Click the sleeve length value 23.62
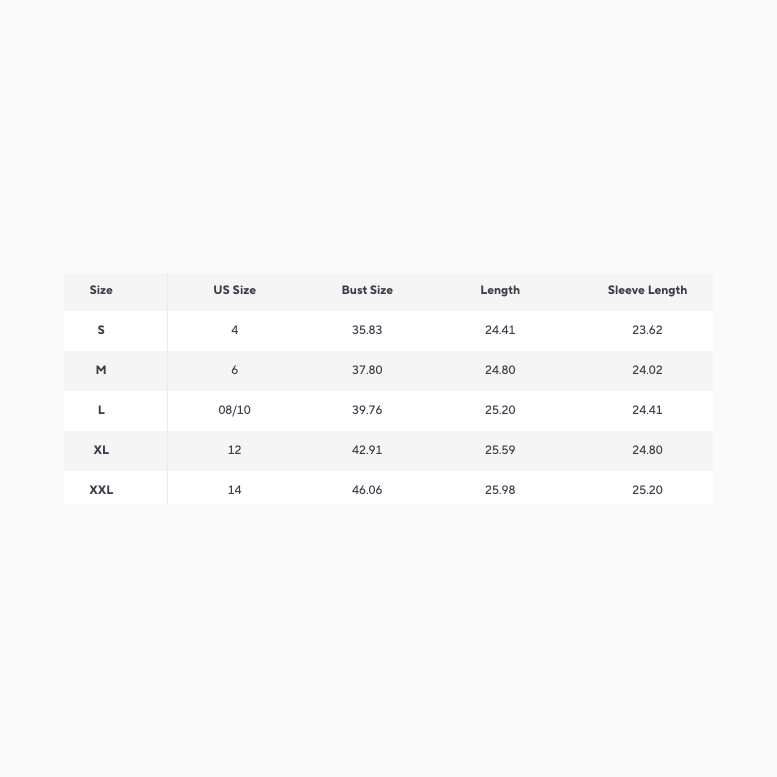This screenshot has width=777, height=777. point(647,330)
